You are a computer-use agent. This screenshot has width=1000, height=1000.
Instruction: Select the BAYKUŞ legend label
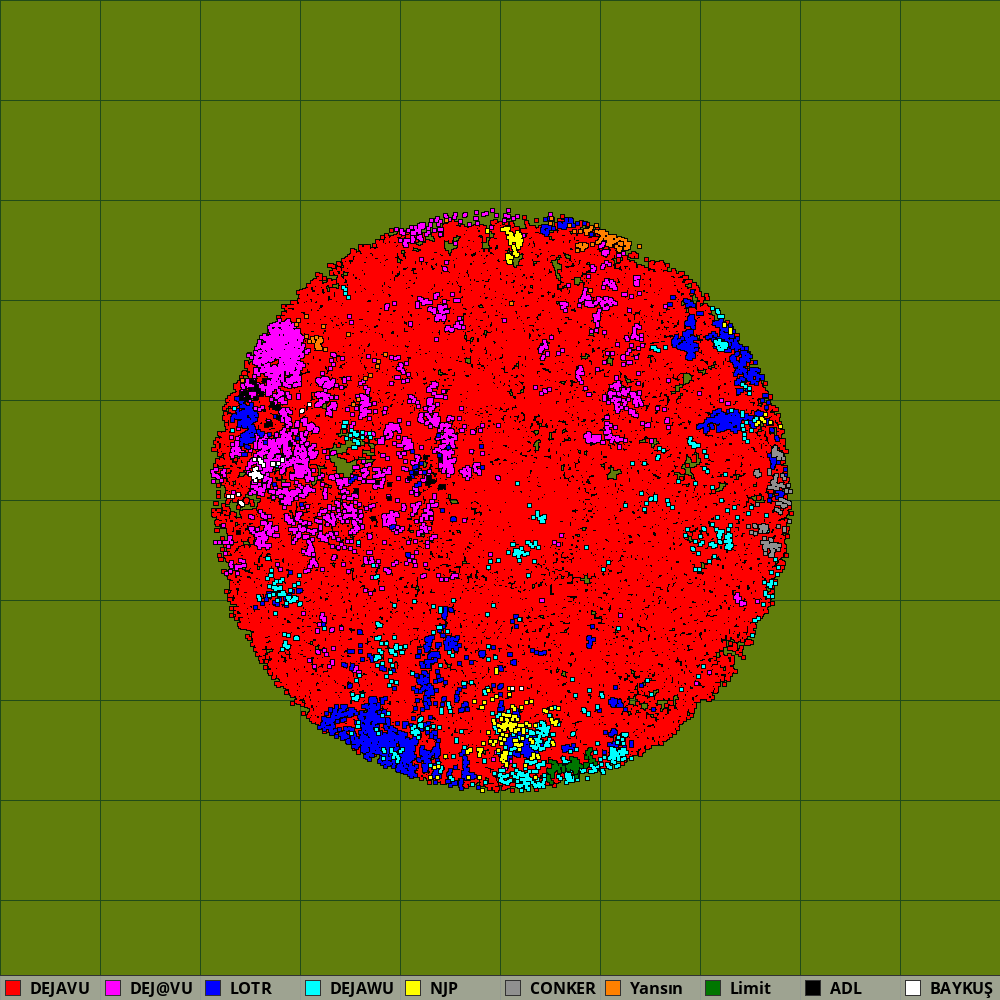tap(961, 989)
